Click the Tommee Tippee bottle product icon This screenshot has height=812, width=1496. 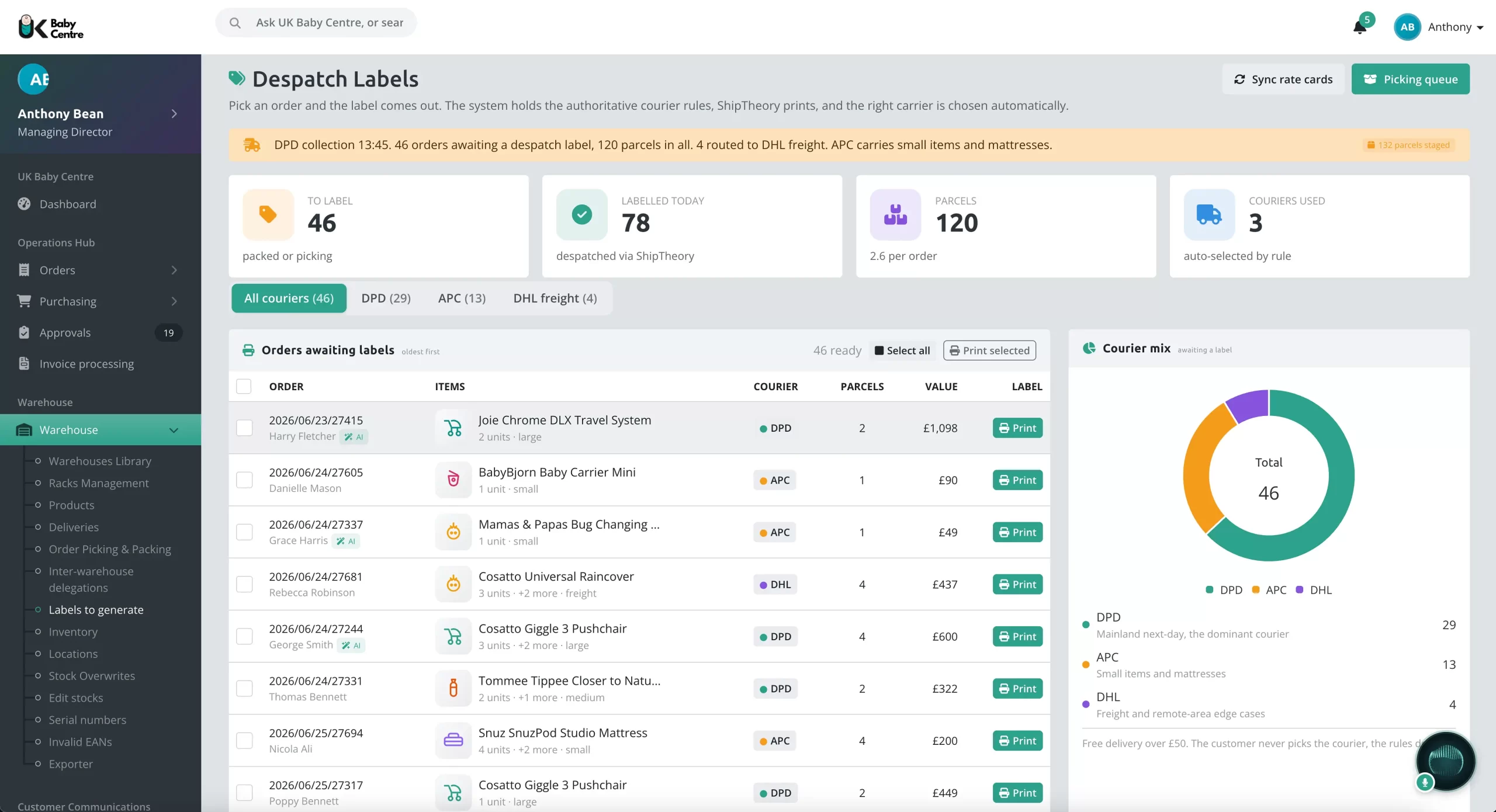(x=453, y=688)
